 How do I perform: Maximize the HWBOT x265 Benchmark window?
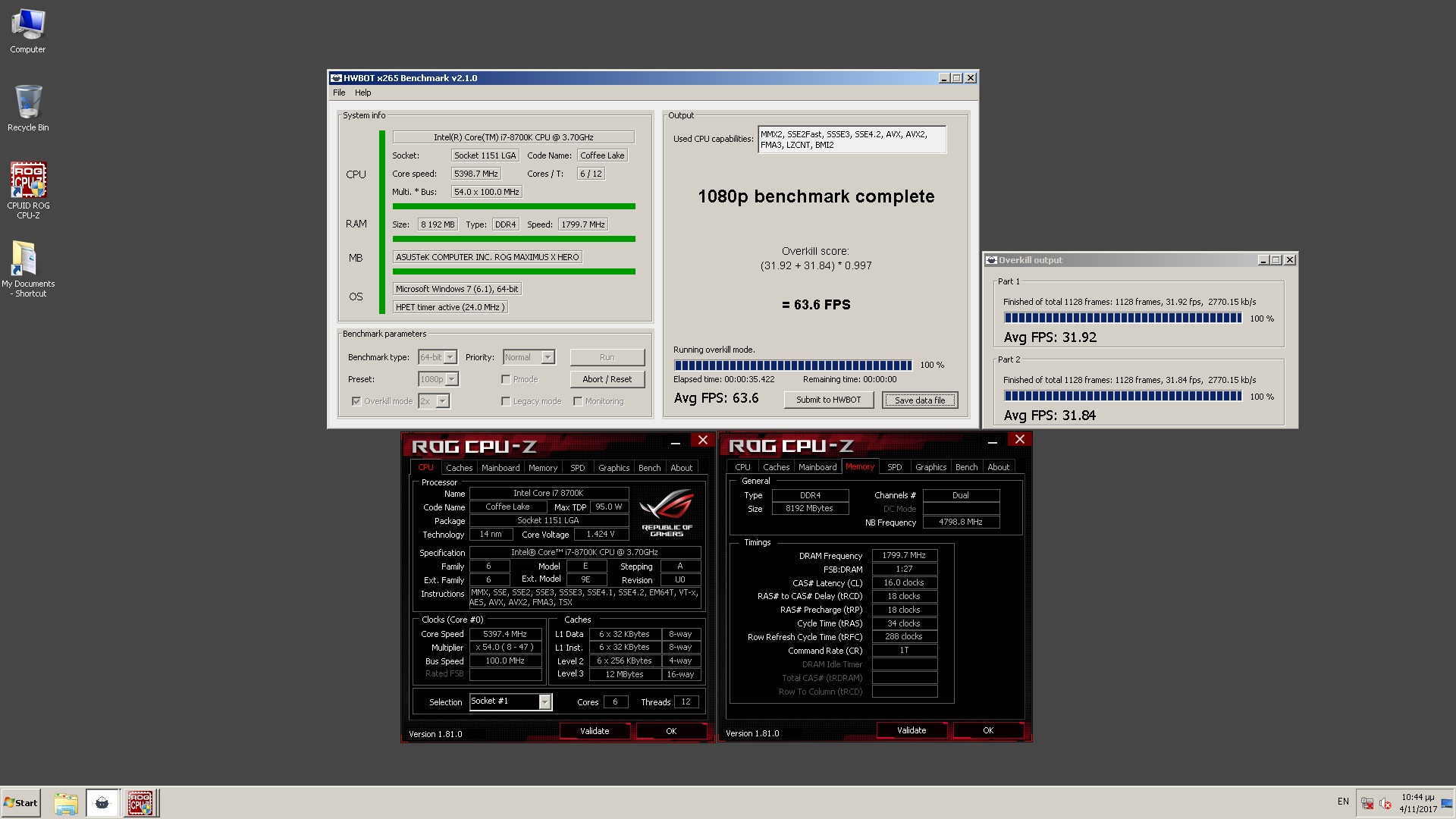[x=957, y=78]
